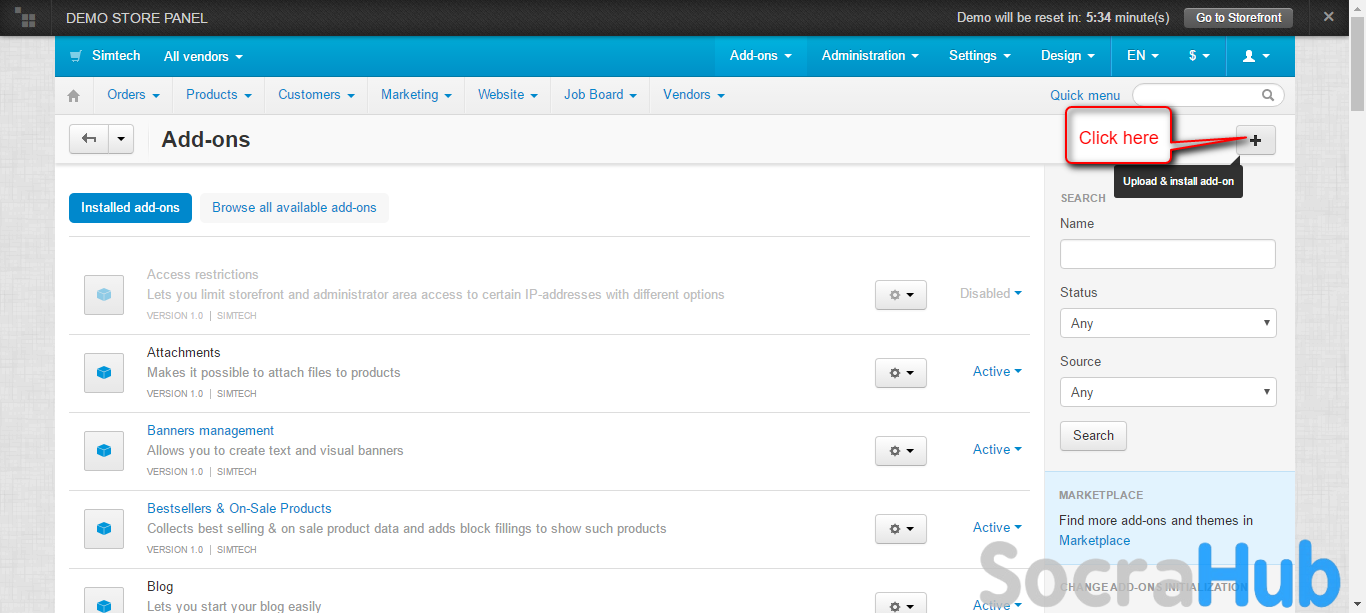Click the Name search input field

click(x=1167, y=254)
